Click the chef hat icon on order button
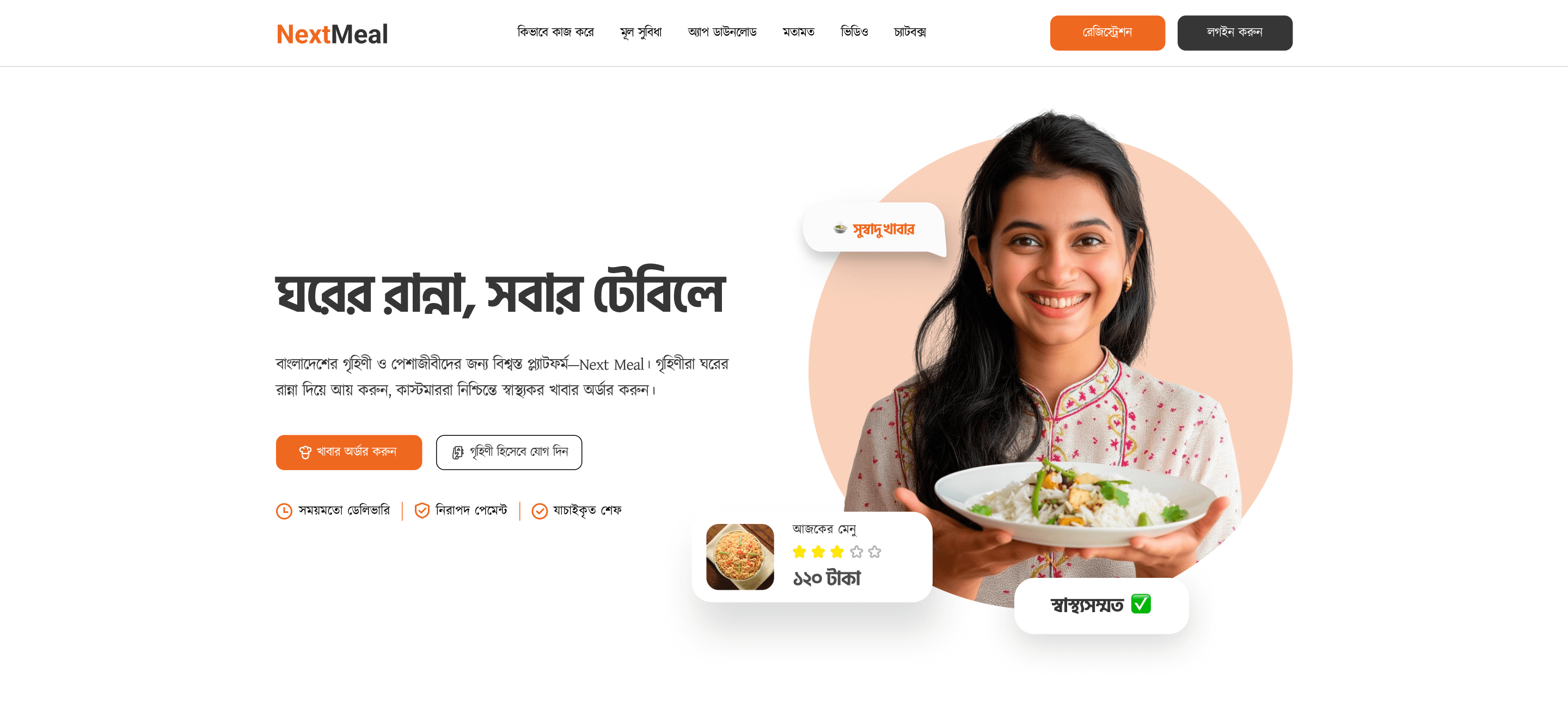Image resolution: width=1568 pixels, height=728 pixels. (305, 453)
